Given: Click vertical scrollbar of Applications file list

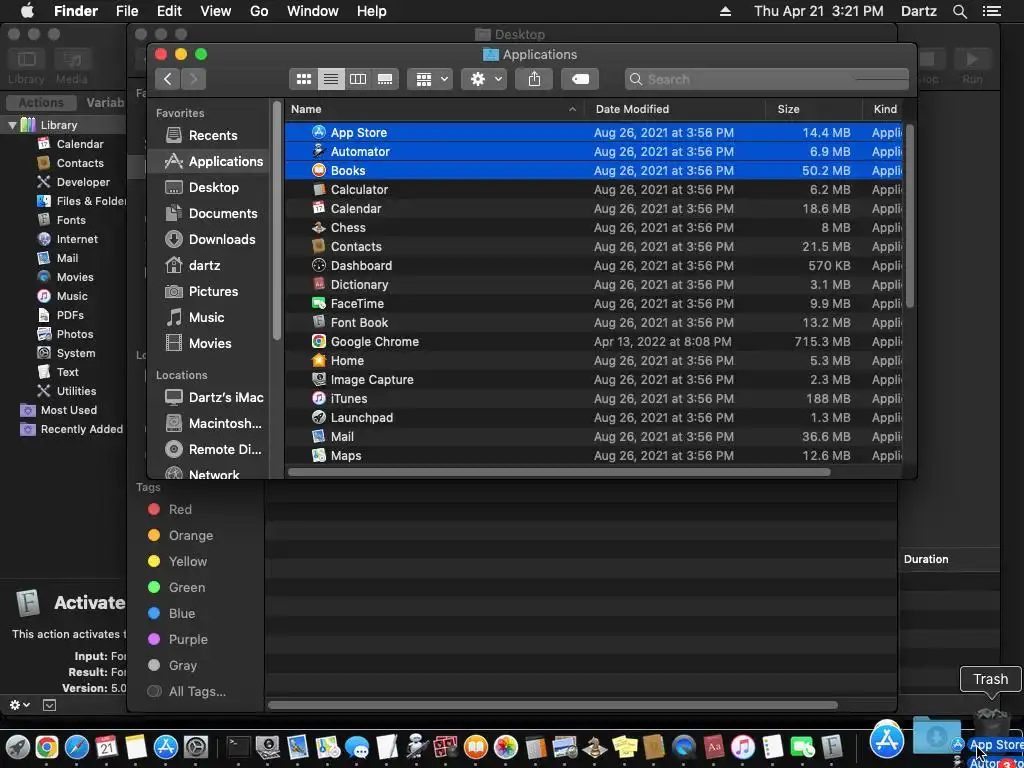Looking at the screenshot, I should (910, 216).
